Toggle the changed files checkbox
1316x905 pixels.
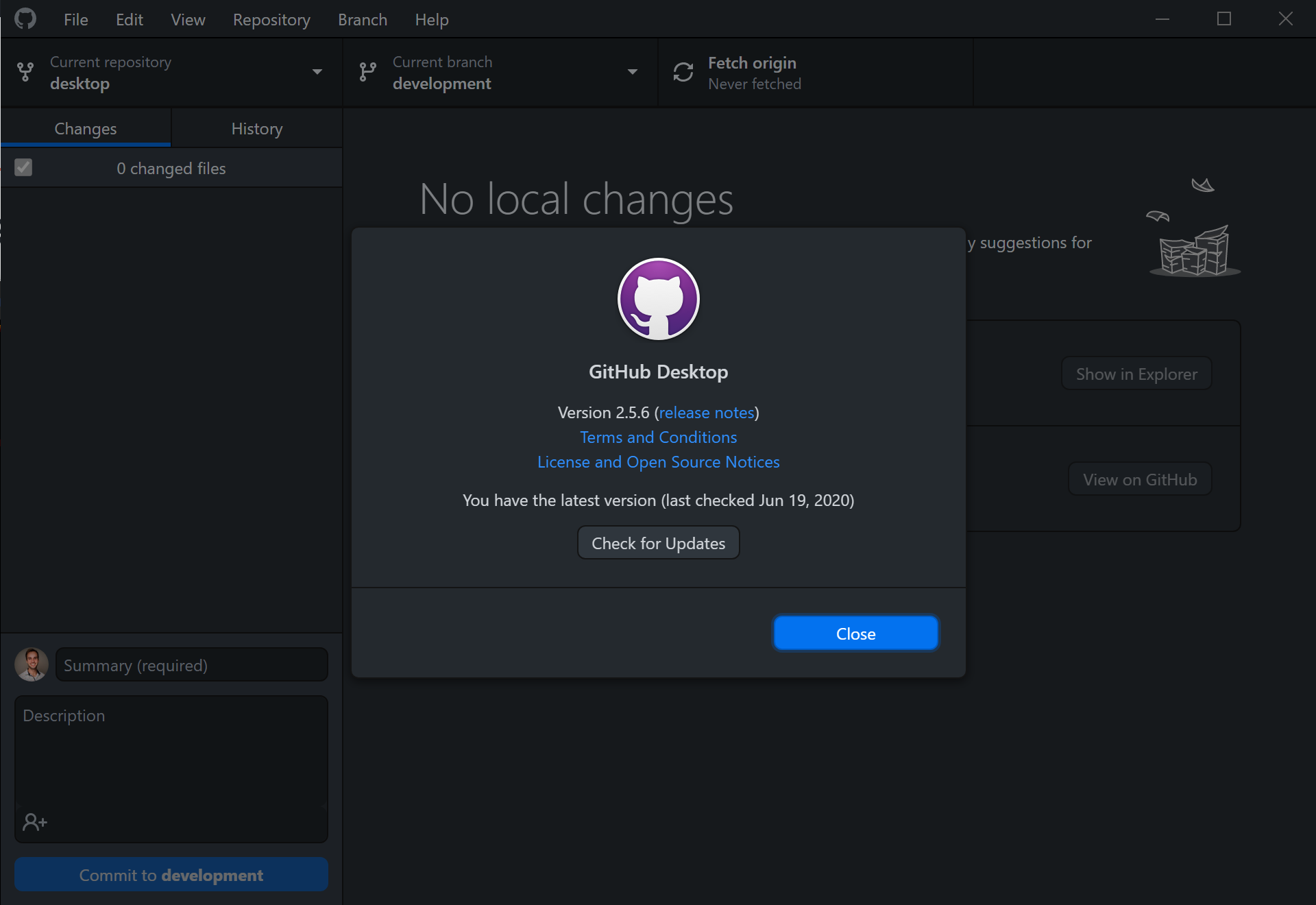23,168
